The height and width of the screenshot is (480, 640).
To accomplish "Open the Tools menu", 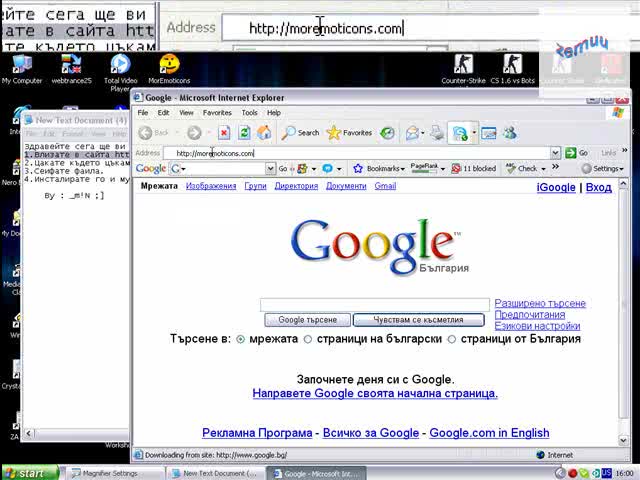I will [x=249, y=113].
